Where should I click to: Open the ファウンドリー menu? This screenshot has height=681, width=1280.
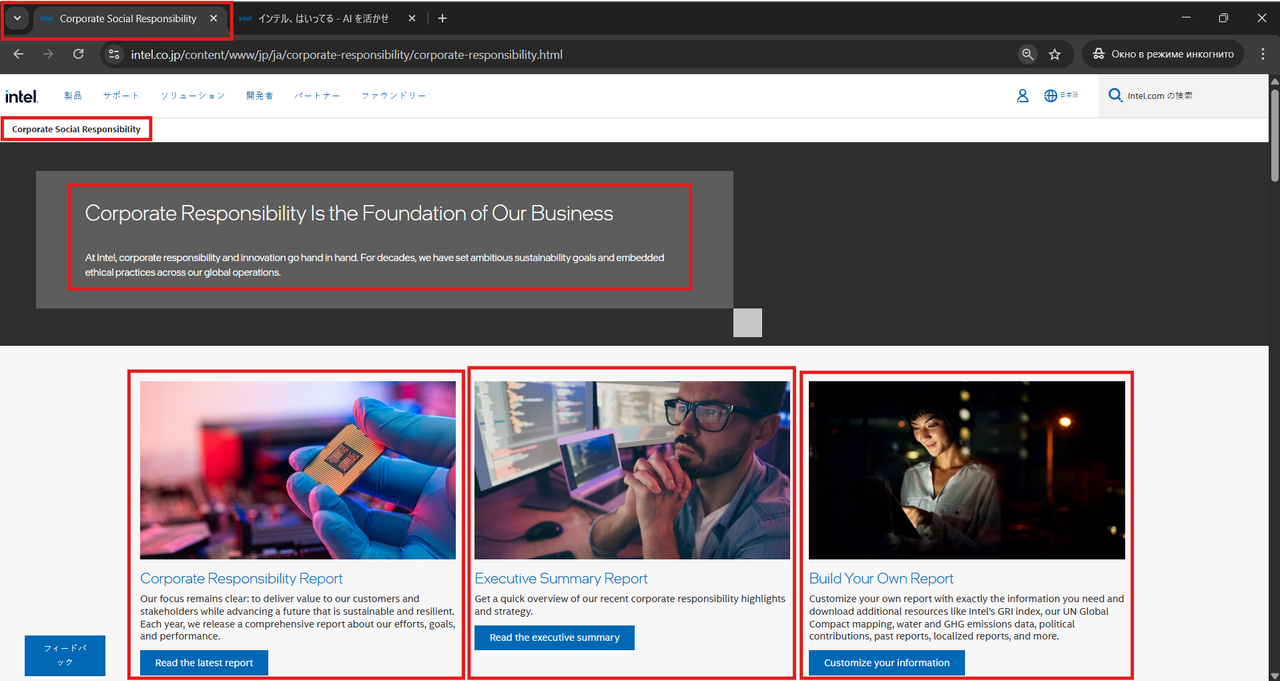coord(394,96)
